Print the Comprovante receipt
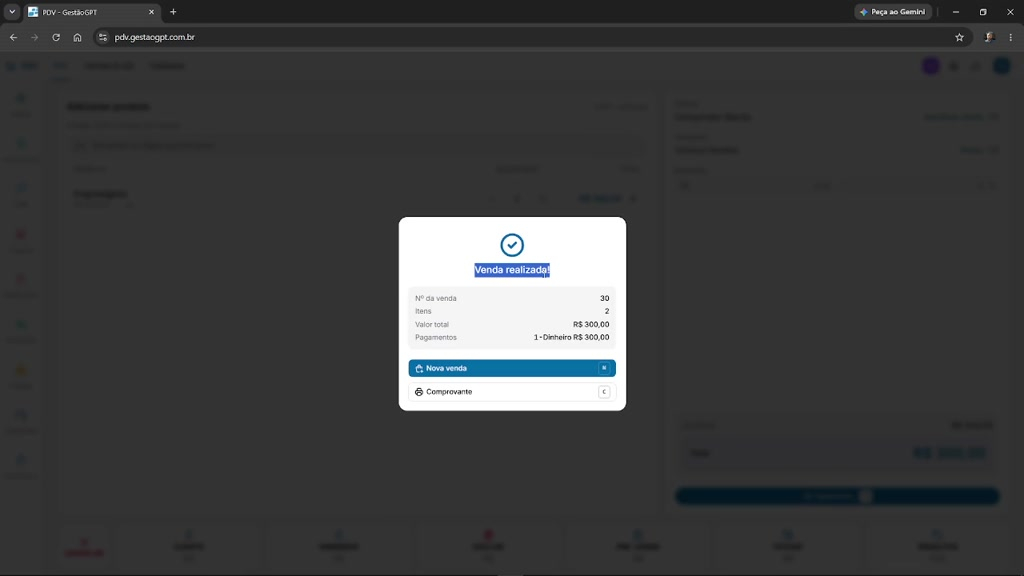This screenshot has height=576, width=1024. pyautogui.click(x=512, y=392)
